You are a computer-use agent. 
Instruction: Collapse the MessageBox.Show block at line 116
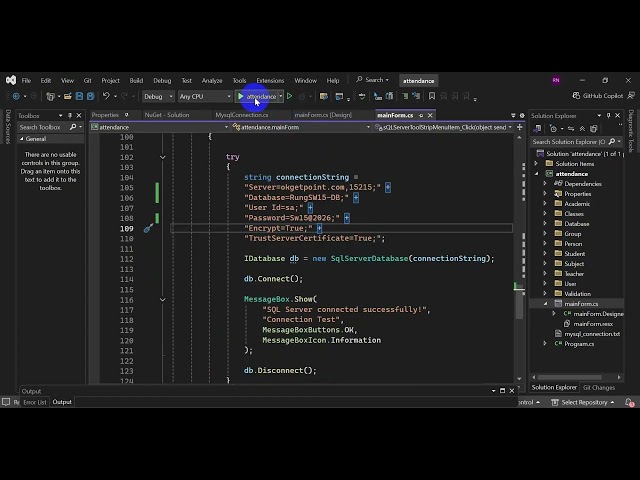[162, 300]
